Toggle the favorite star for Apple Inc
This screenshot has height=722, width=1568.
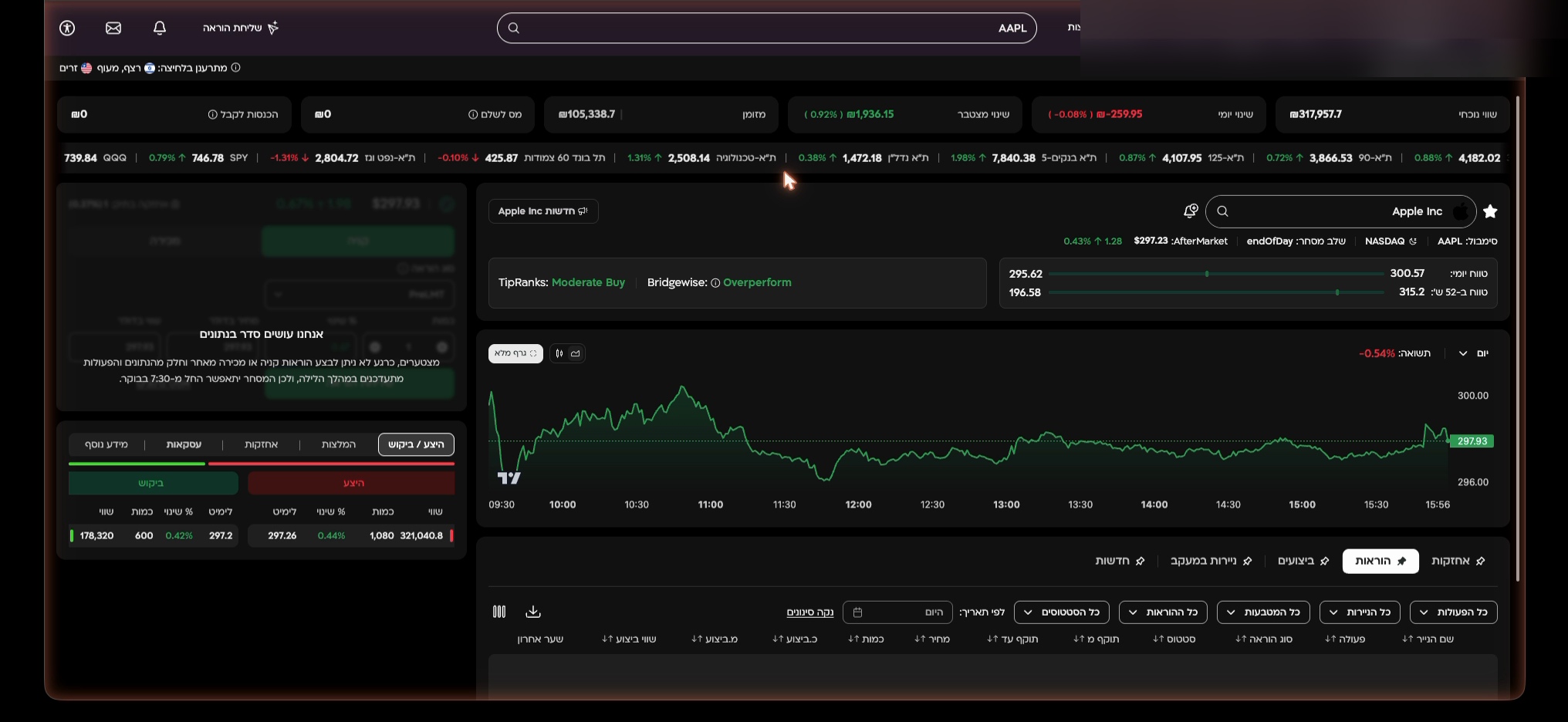[1490, 211]
